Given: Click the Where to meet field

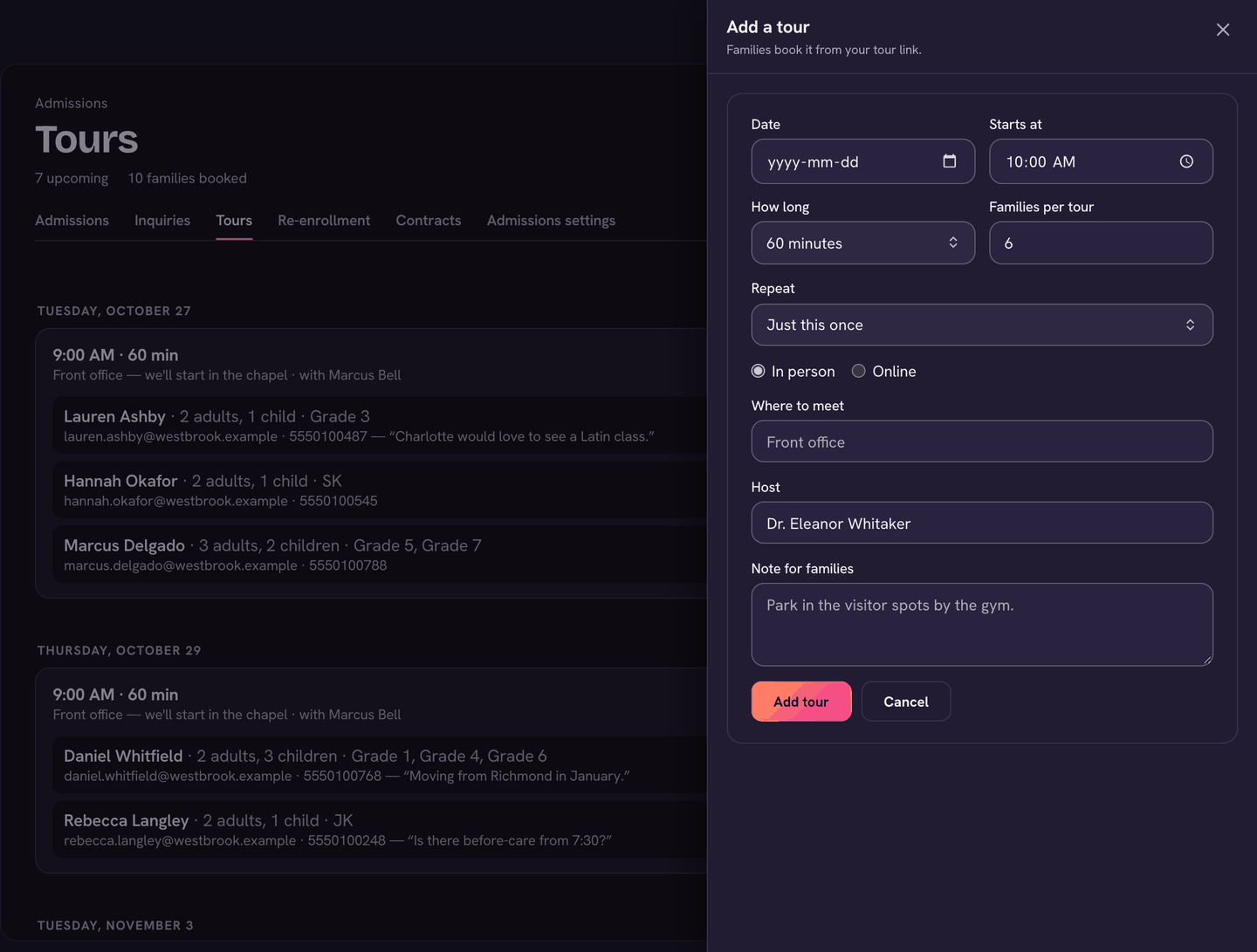Looking at the screenshot, I should click(982, 442).
